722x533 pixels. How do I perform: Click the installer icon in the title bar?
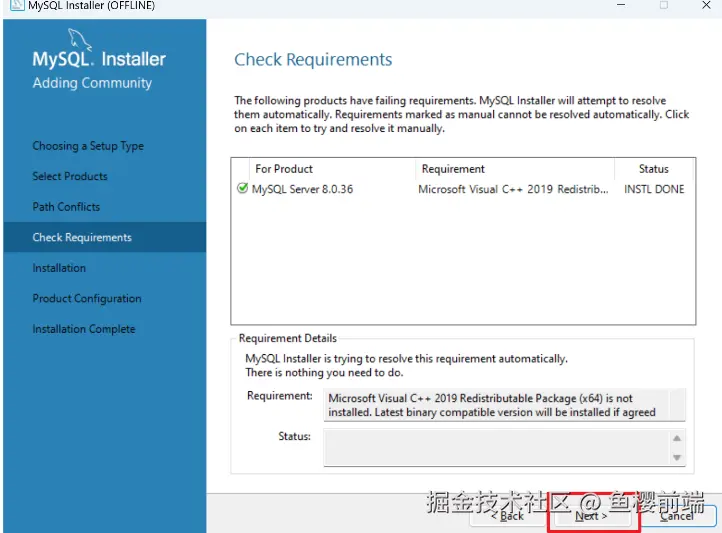point(17,5)
